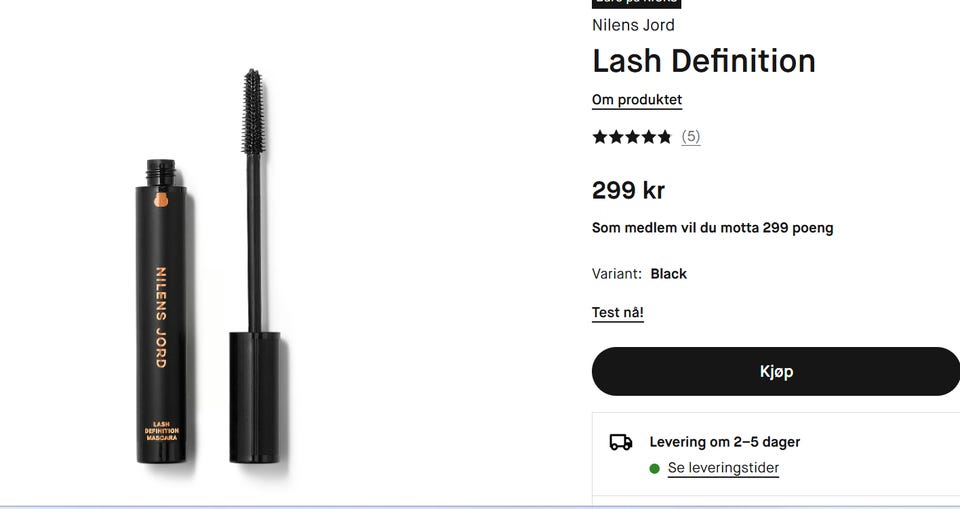
Task: Select the fifth rating star
Action: [x=664, y=137]
